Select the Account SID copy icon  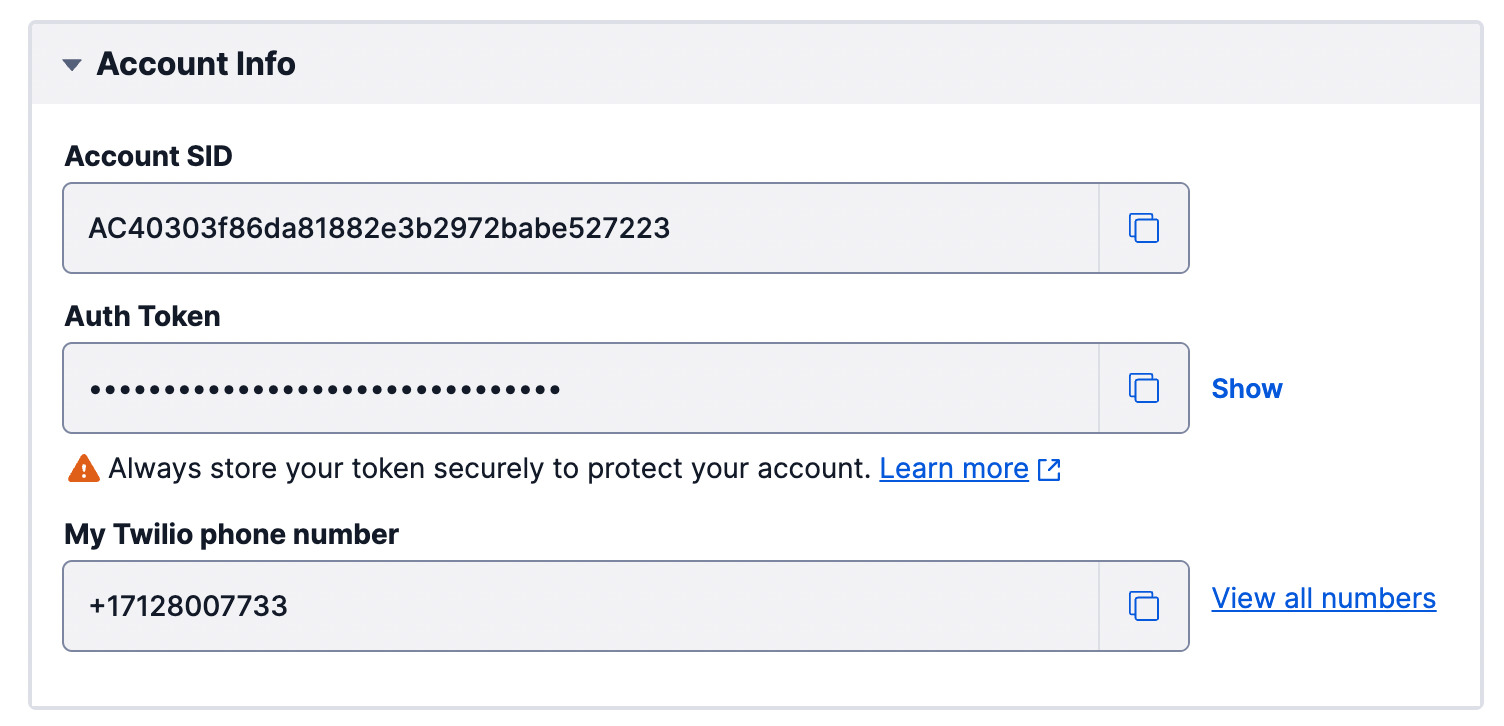(x=1143, y=228)
